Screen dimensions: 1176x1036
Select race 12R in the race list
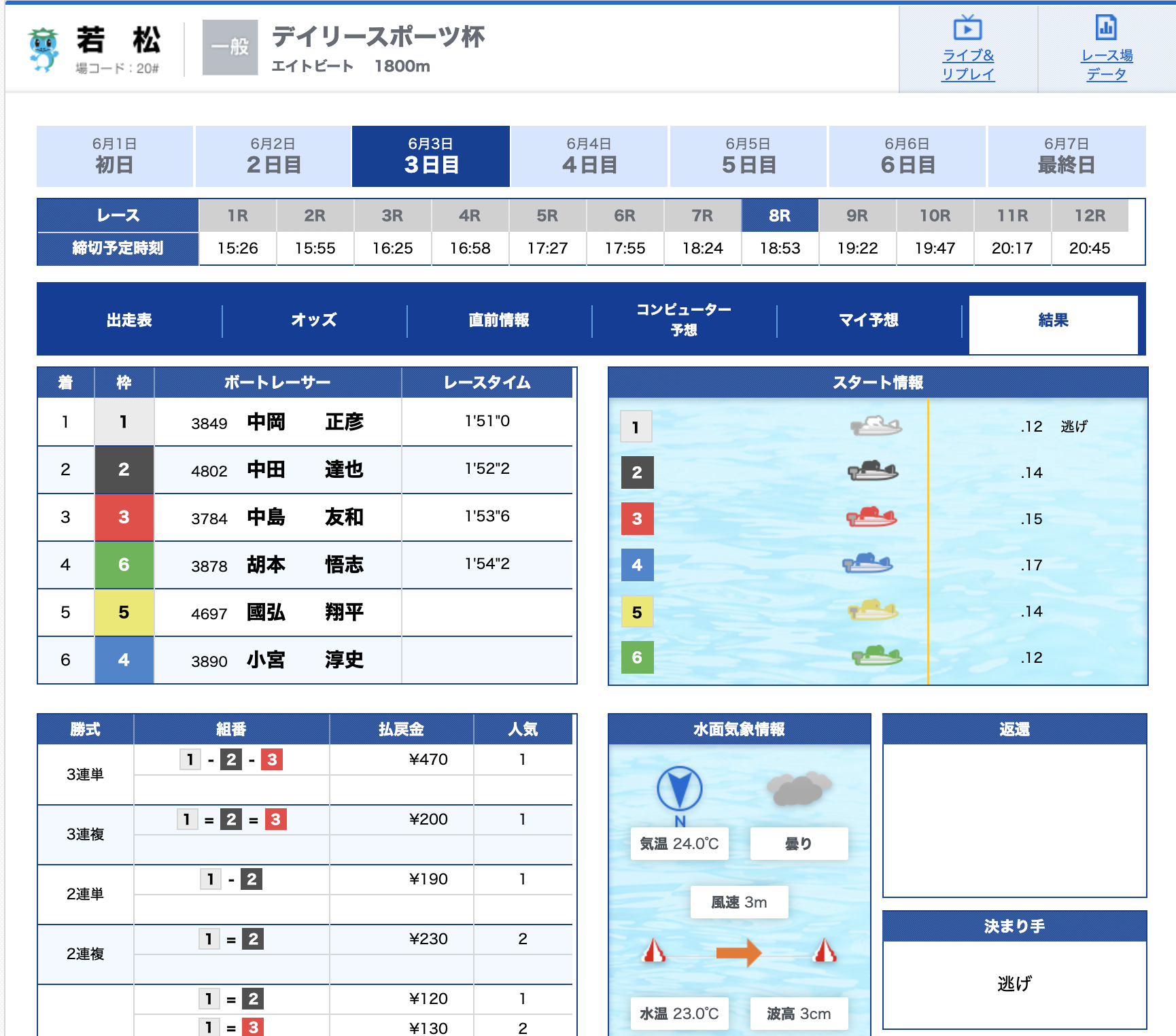1090,216
